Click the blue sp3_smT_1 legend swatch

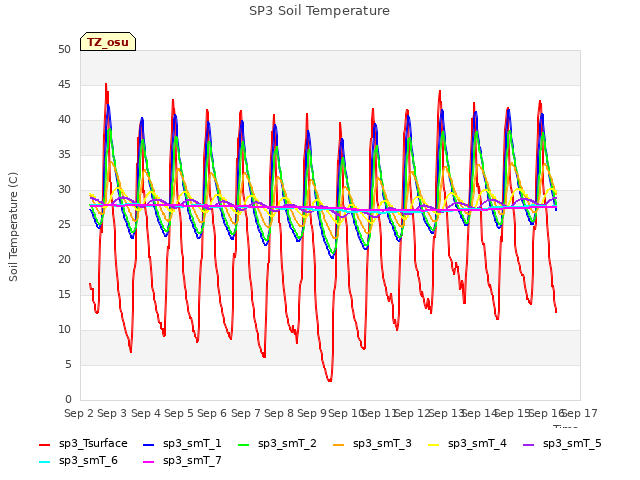tap(149, 444)
